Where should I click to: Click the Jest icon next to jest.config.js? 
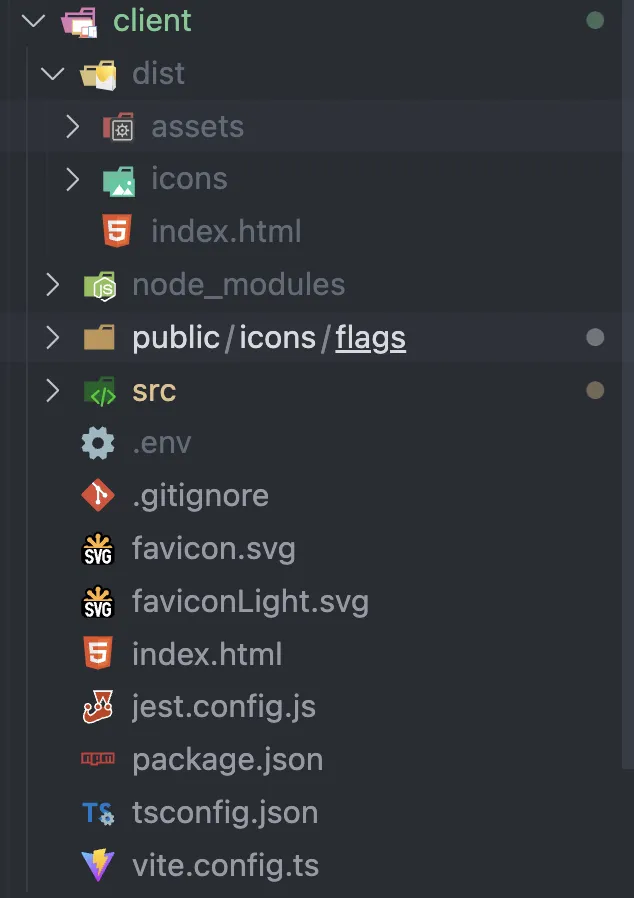coord(98,707)
